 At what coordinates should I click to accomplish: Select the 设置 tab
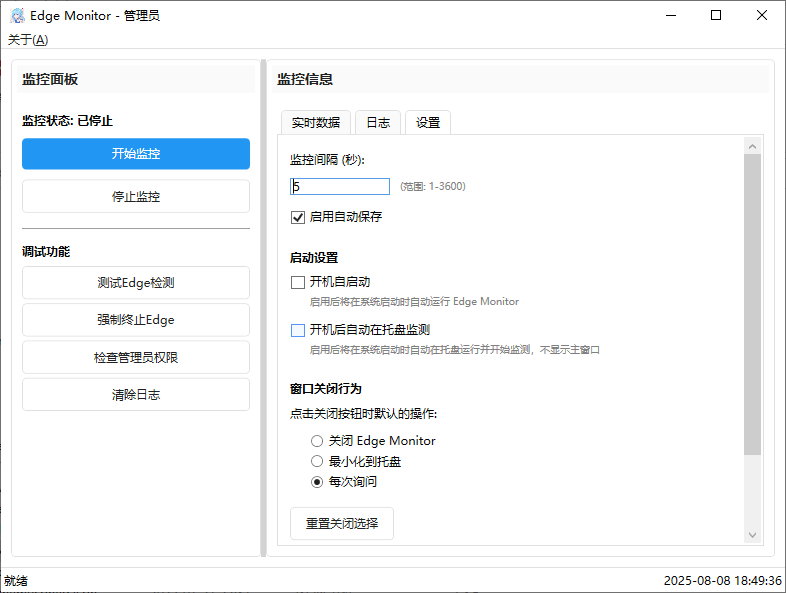428,123
